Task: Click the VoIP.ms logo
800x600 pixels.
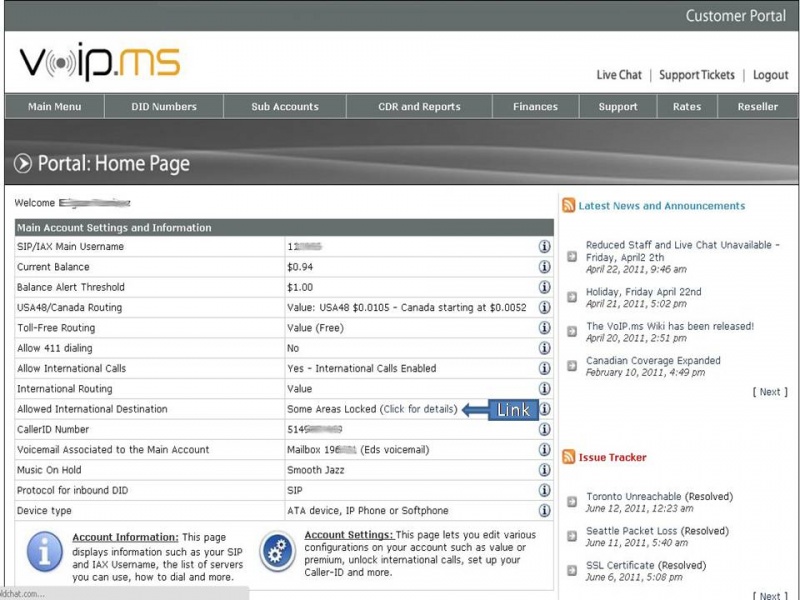Action: point(100,63)
